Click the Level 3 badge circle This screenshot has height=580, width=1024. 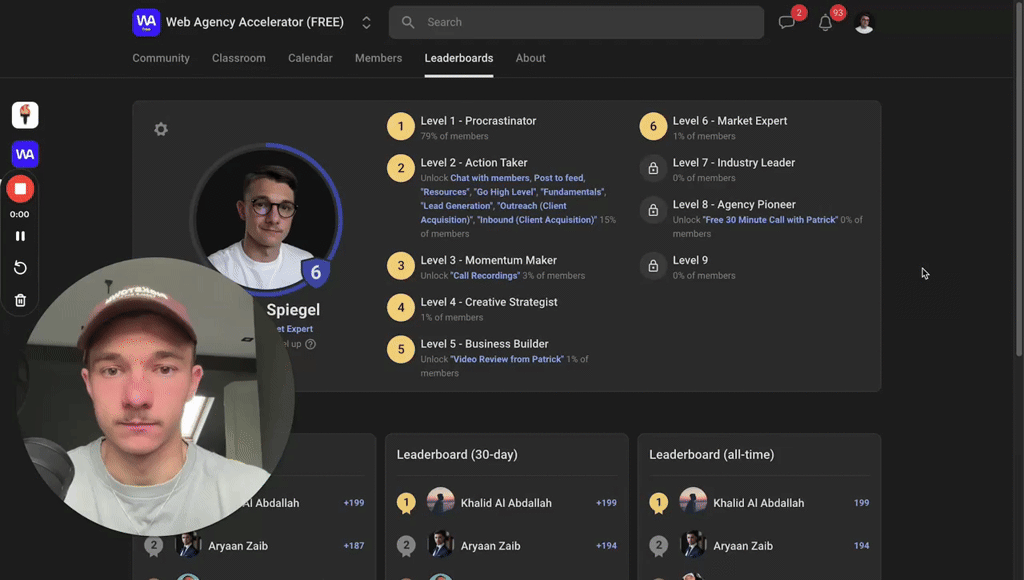[x=401, y=266]
